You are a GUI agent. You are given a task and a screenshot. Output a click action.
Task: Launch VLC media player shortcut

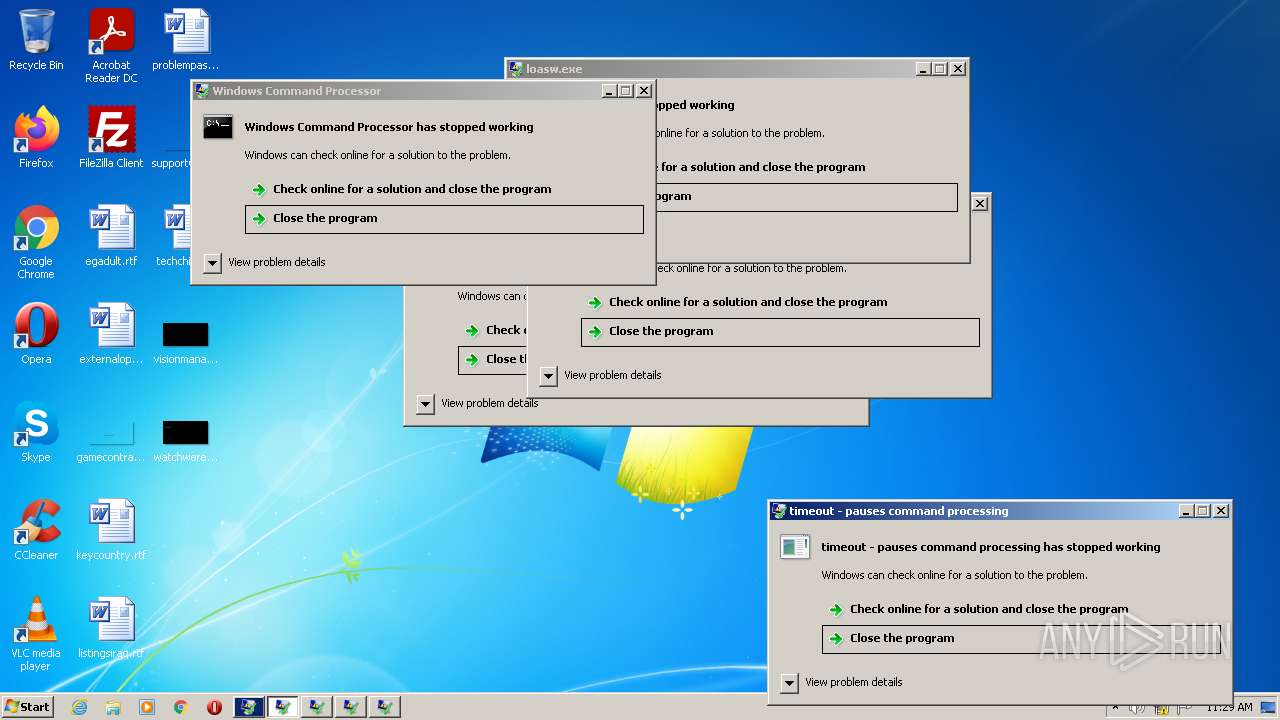[x=36, y=634]
